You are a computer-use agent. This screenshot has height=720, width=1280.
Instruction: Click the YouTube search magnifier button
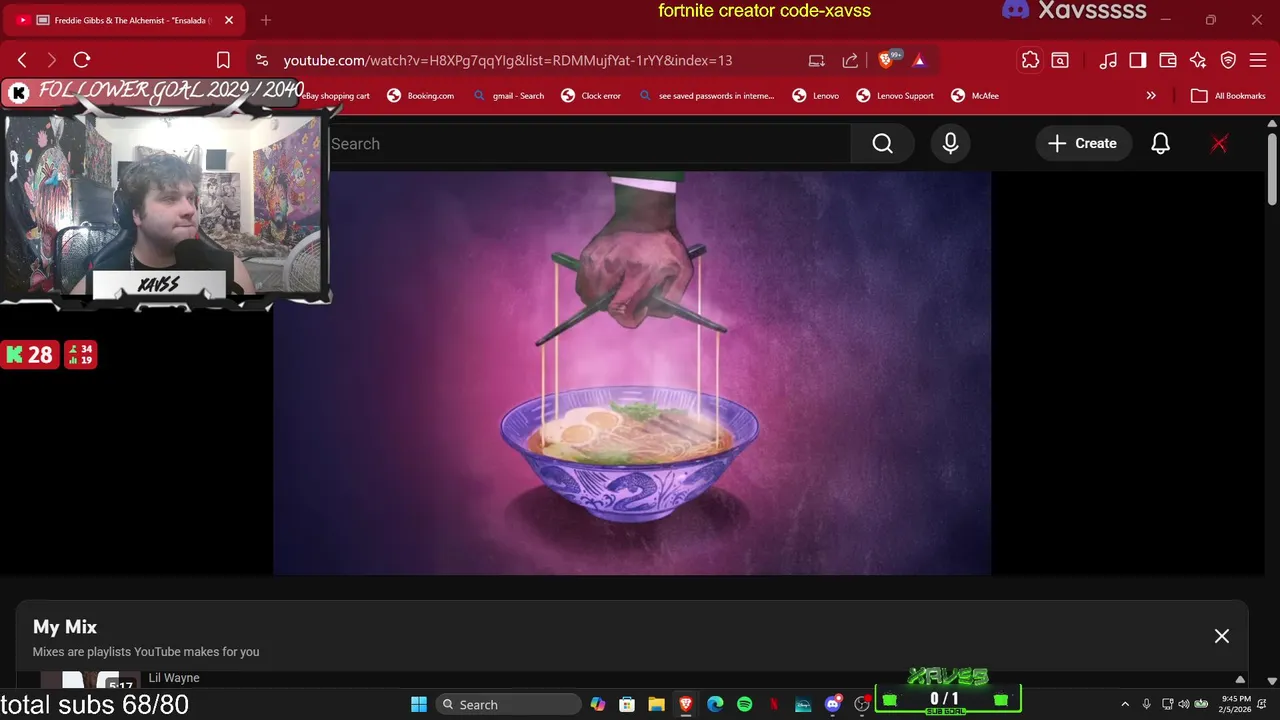click(882, 144)
